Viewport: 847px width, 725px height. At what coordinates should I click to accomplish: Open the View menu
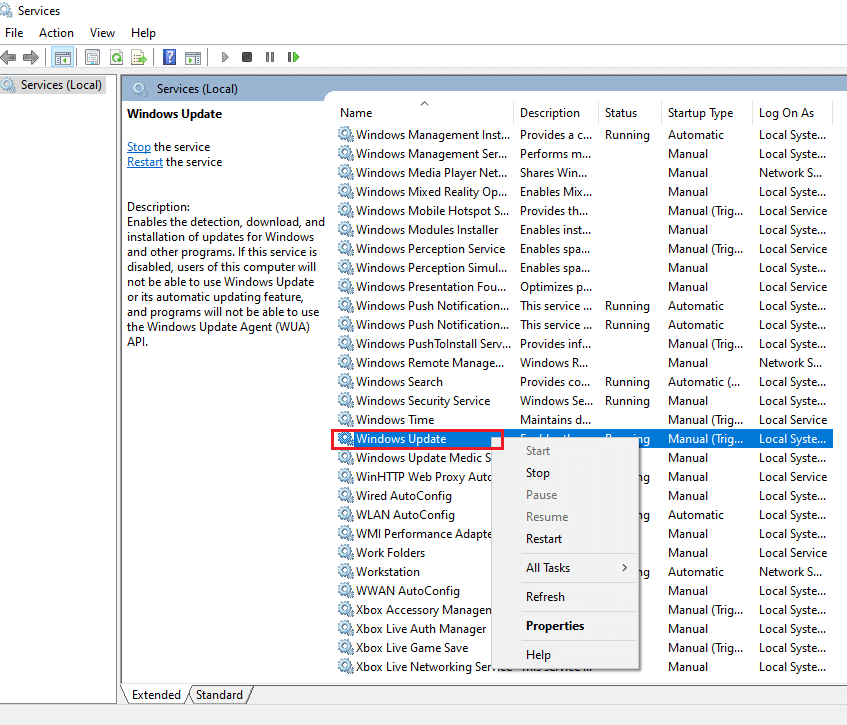point(102,33)
